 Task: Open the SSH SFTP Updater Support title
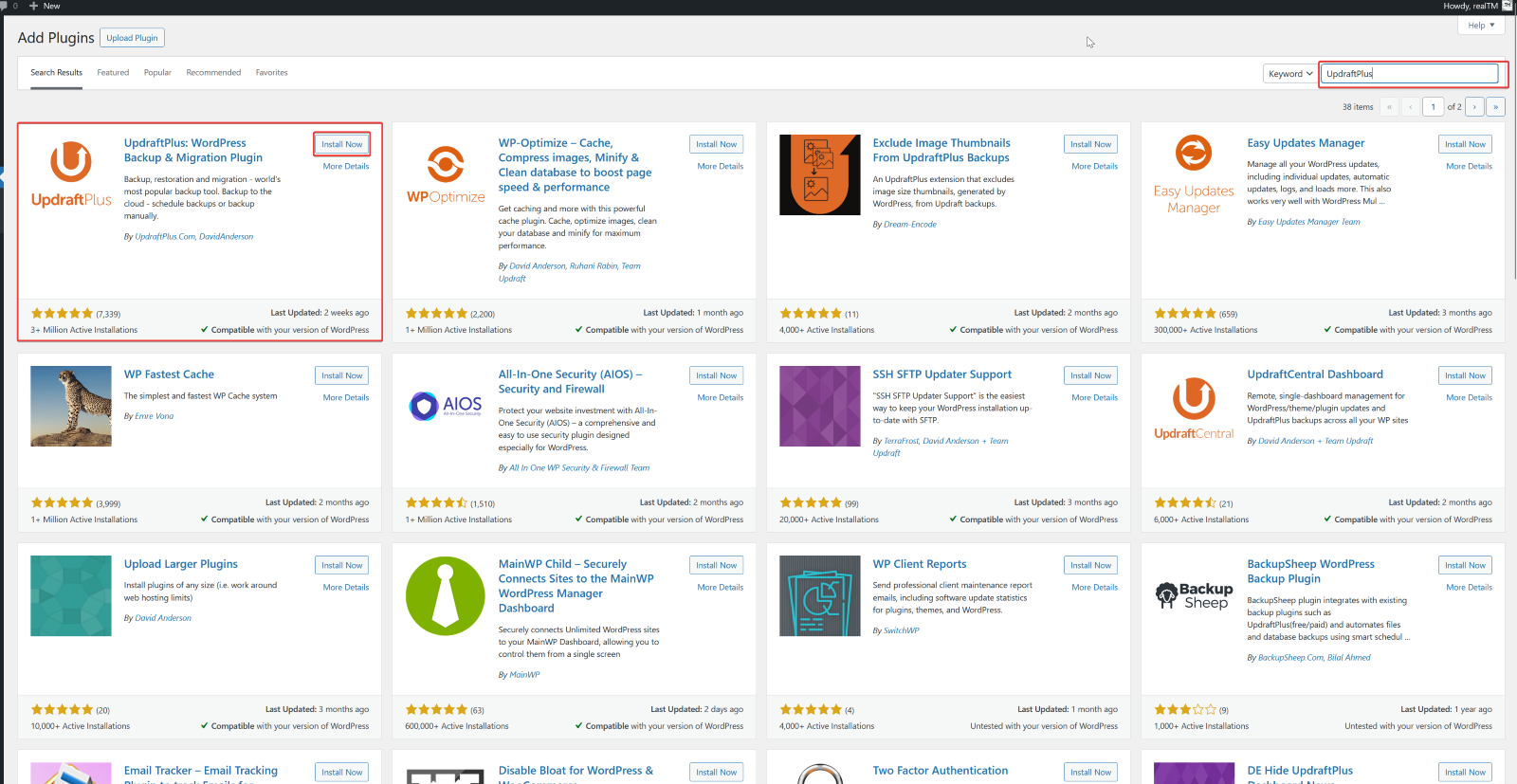point(941,374)
